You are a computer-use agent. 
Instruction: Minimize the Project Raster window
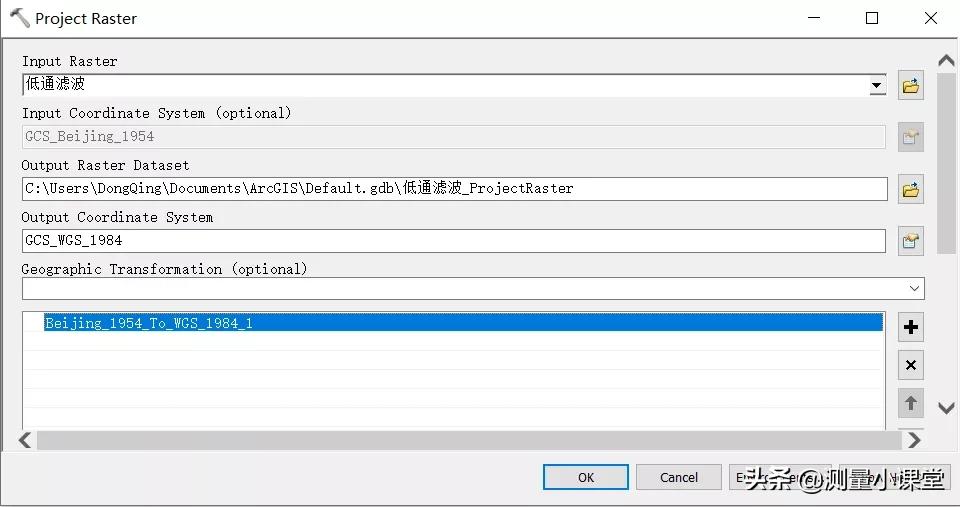tap(814, 18)
